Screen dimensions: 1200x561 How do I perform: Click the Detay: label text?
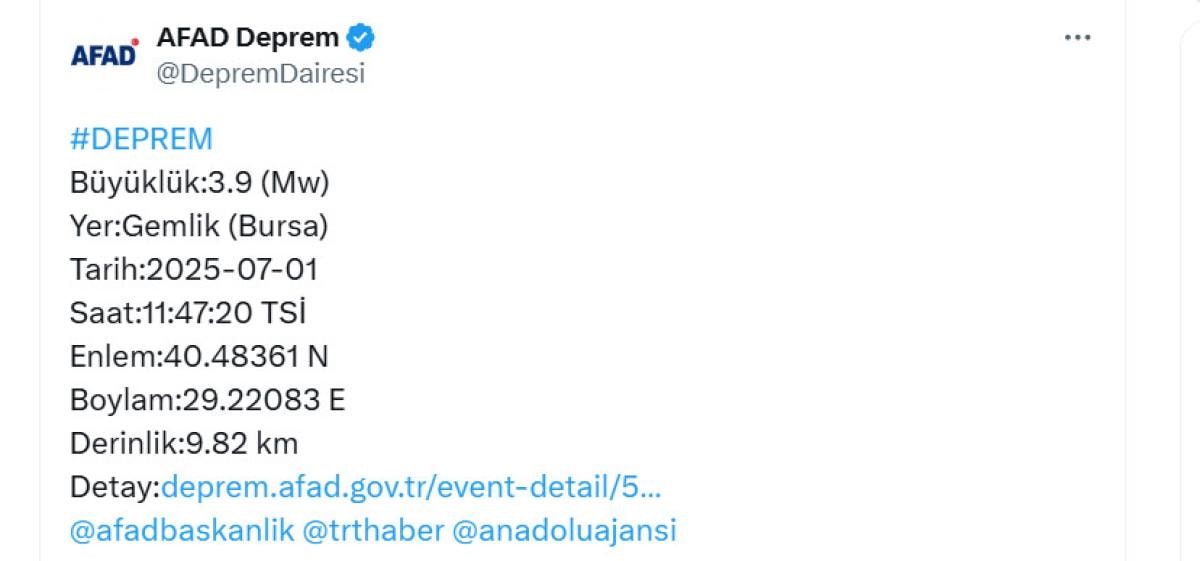pyautogui.click(x=114, y=487)
